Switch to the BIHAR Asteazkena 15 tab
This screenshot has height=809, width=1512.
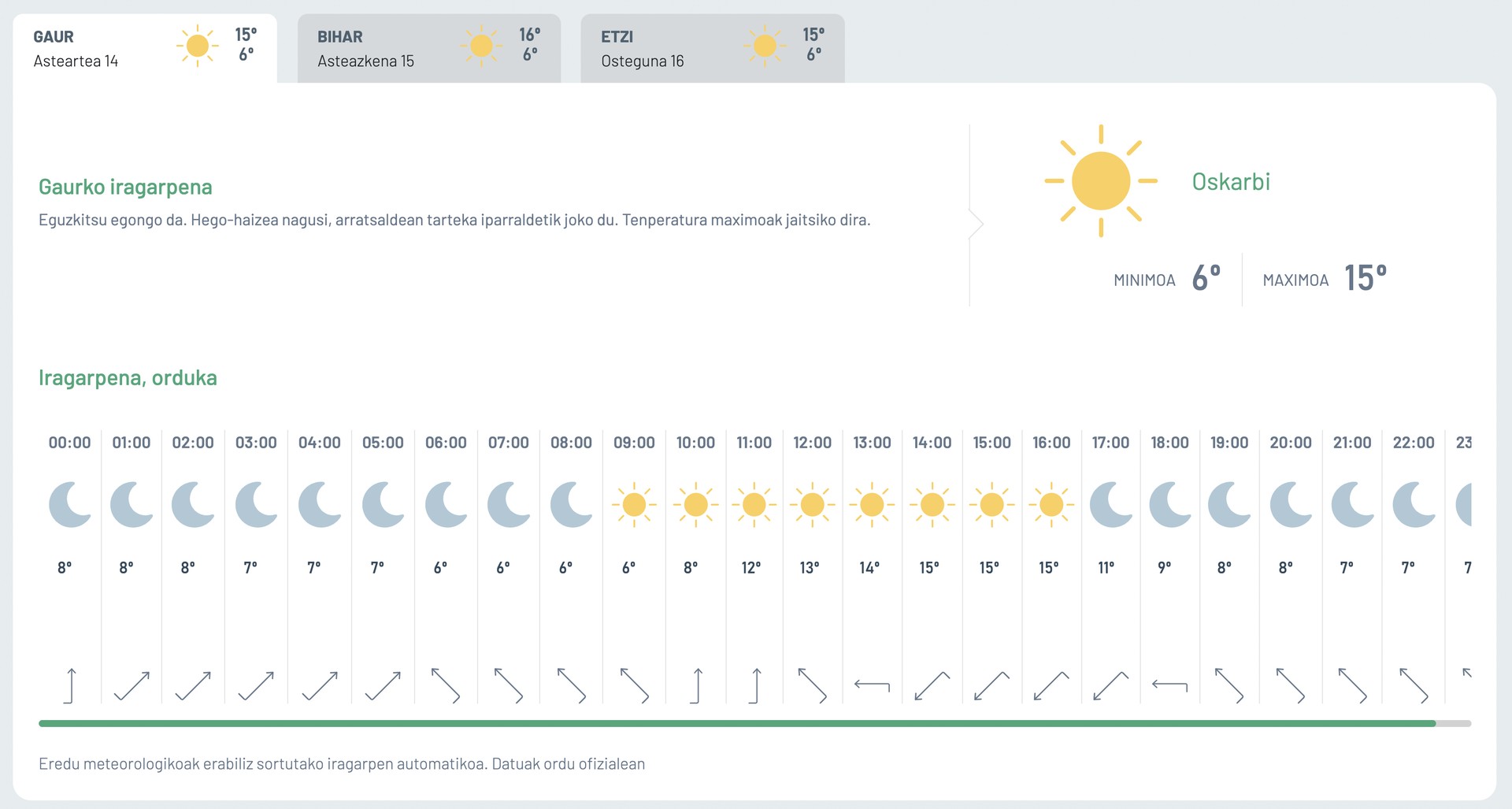click(429, 48)
